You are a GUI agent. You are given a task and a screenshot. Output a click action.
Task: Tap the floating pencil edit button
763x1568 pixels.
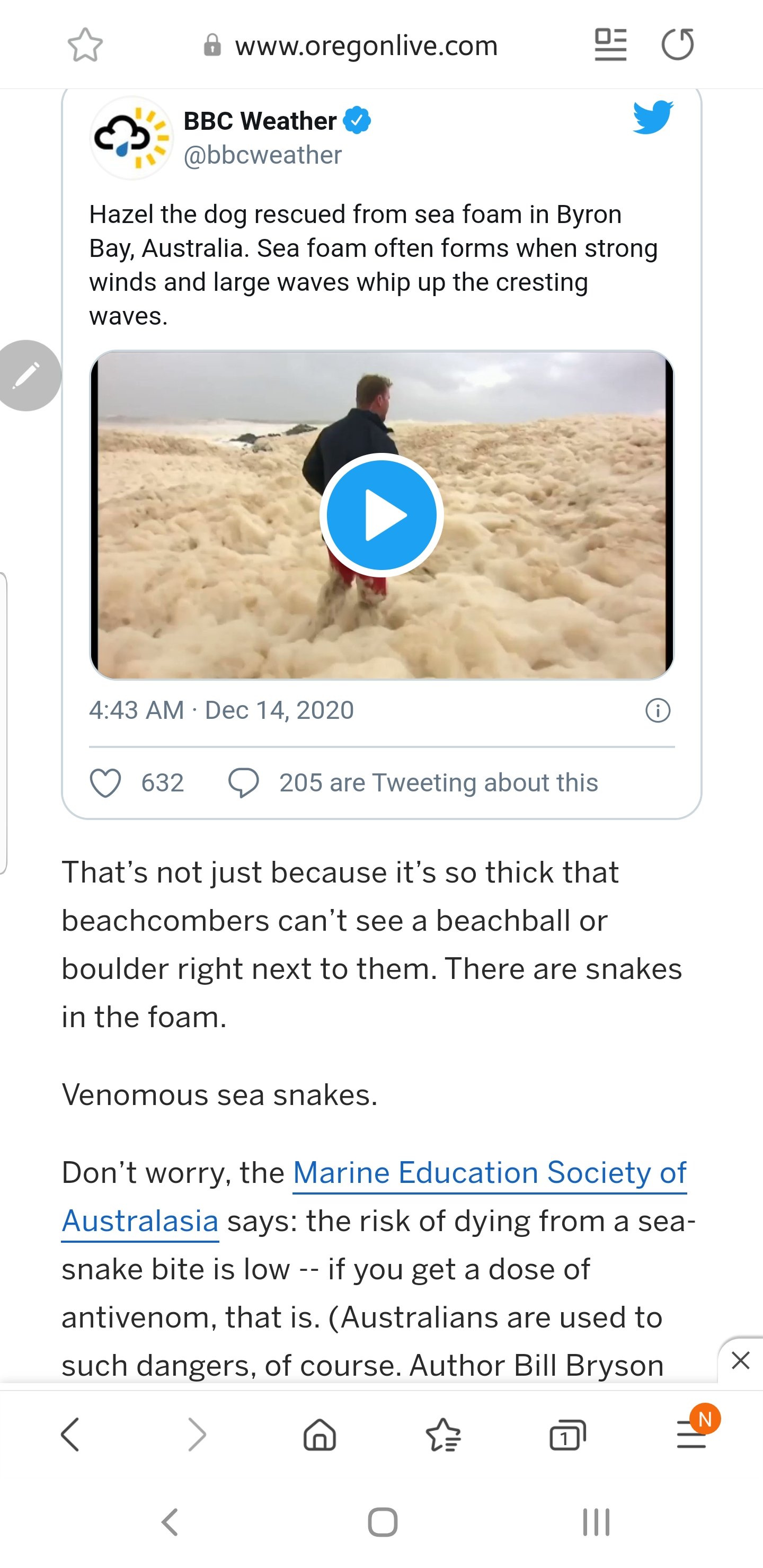[28, 375]
